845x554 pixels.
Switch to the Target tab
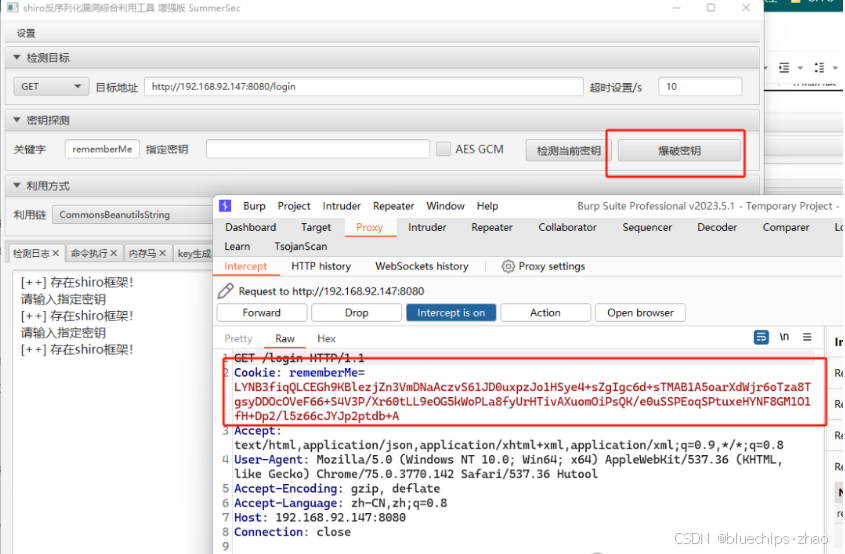point(316,227)
